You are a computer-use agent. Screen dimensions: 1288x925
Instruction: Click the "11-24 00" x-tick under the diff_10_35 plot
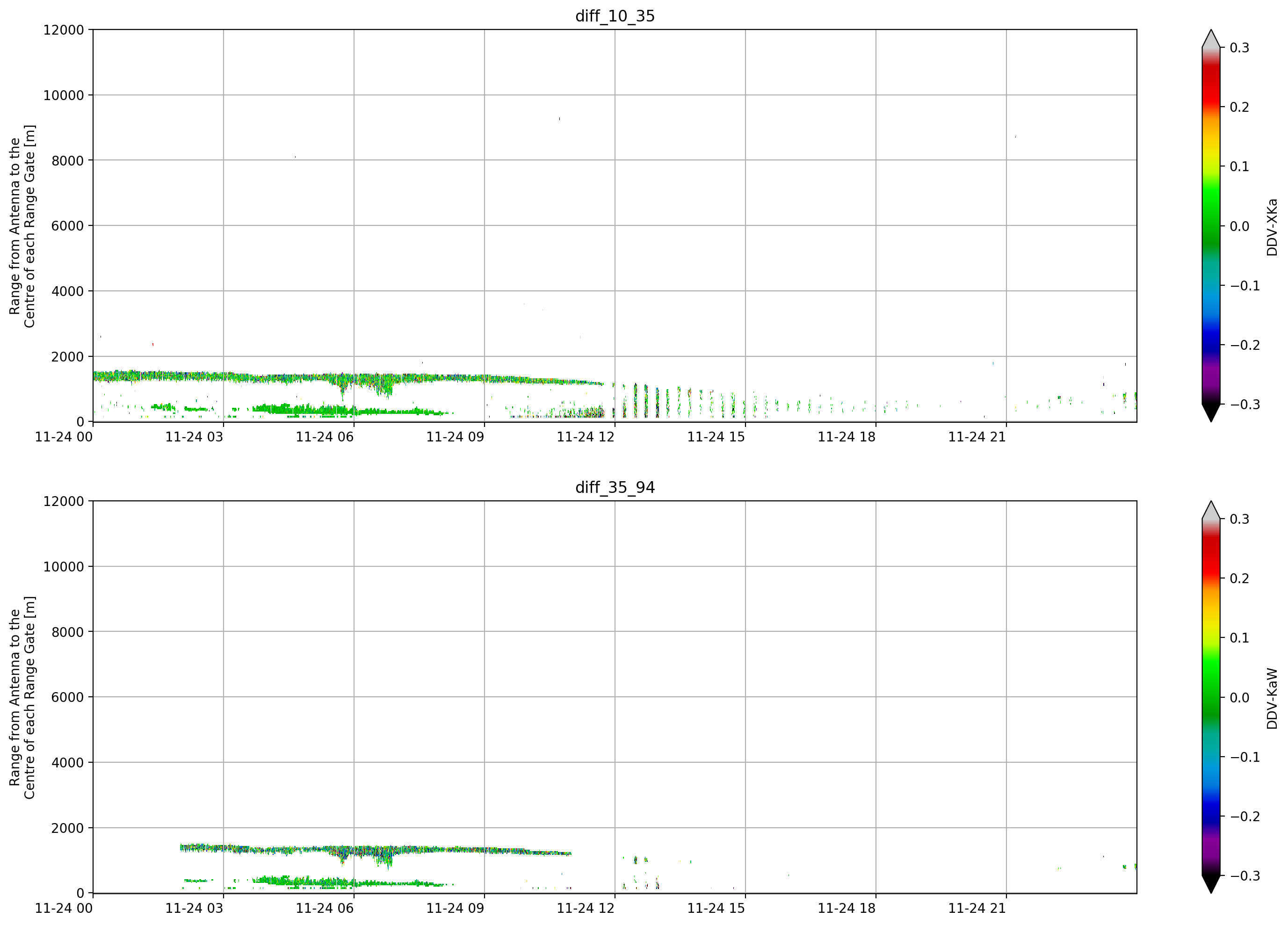pos(64,437)
